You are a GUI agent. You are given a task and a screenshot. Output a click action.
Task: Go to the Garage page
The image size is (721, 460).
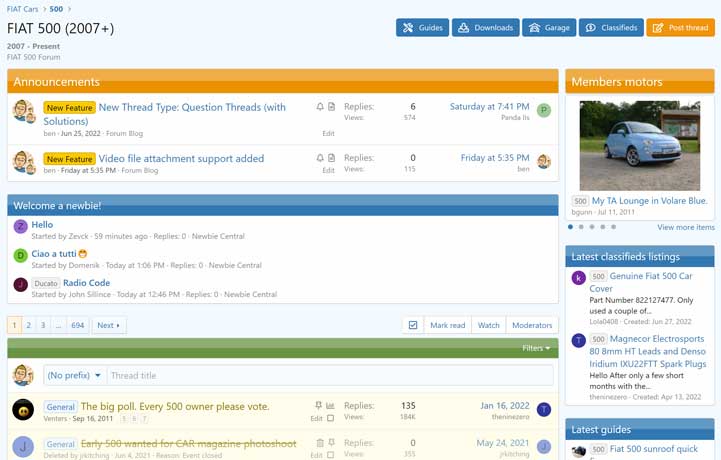click(x=549, y=28)
